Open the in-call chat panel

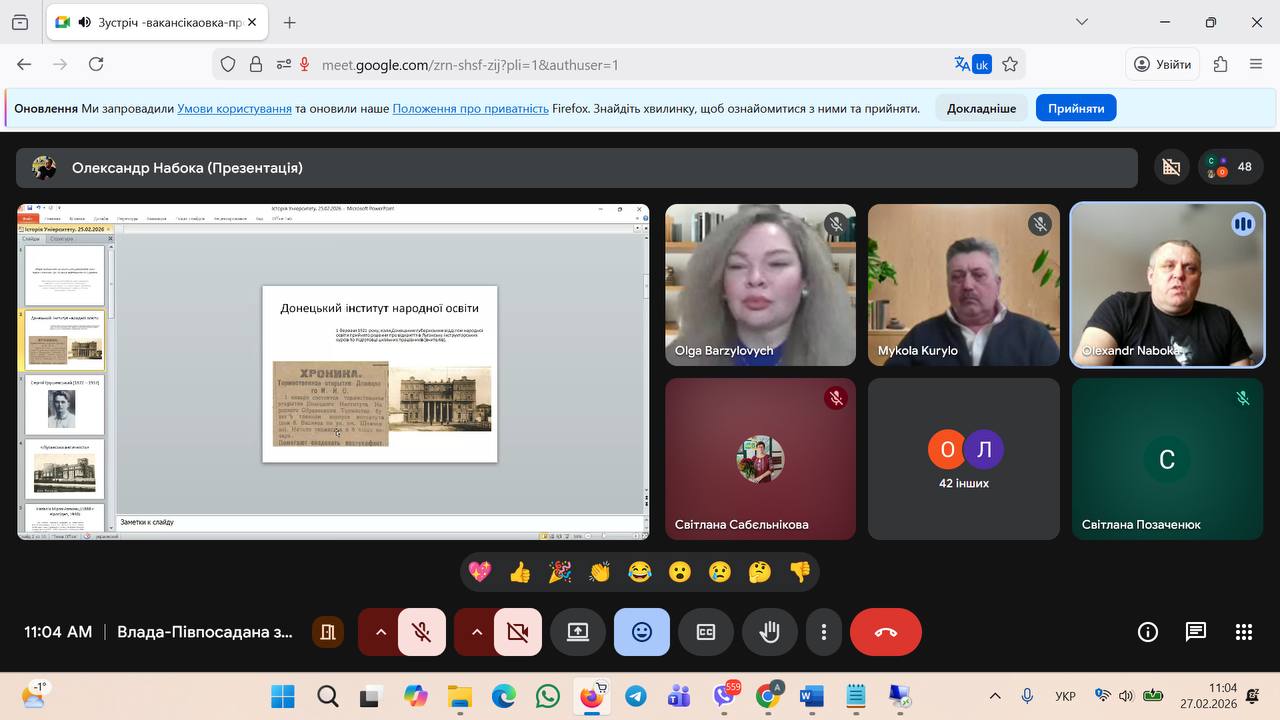tap(1195, 632)
